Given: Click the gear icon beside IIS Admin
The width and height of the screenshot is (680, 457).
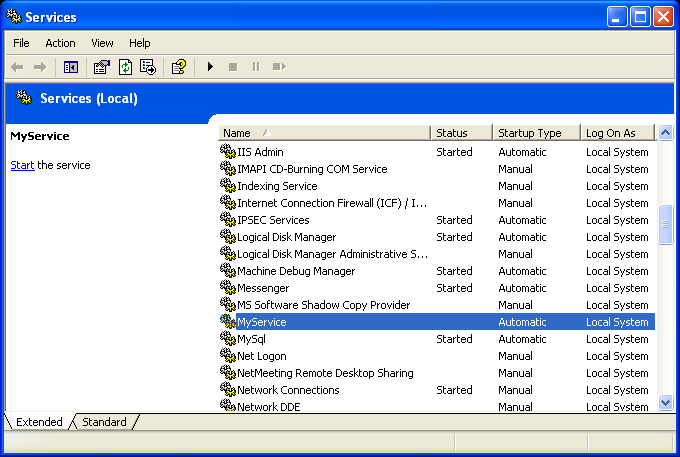Looking at the screenshot, I should click(228, 152).
